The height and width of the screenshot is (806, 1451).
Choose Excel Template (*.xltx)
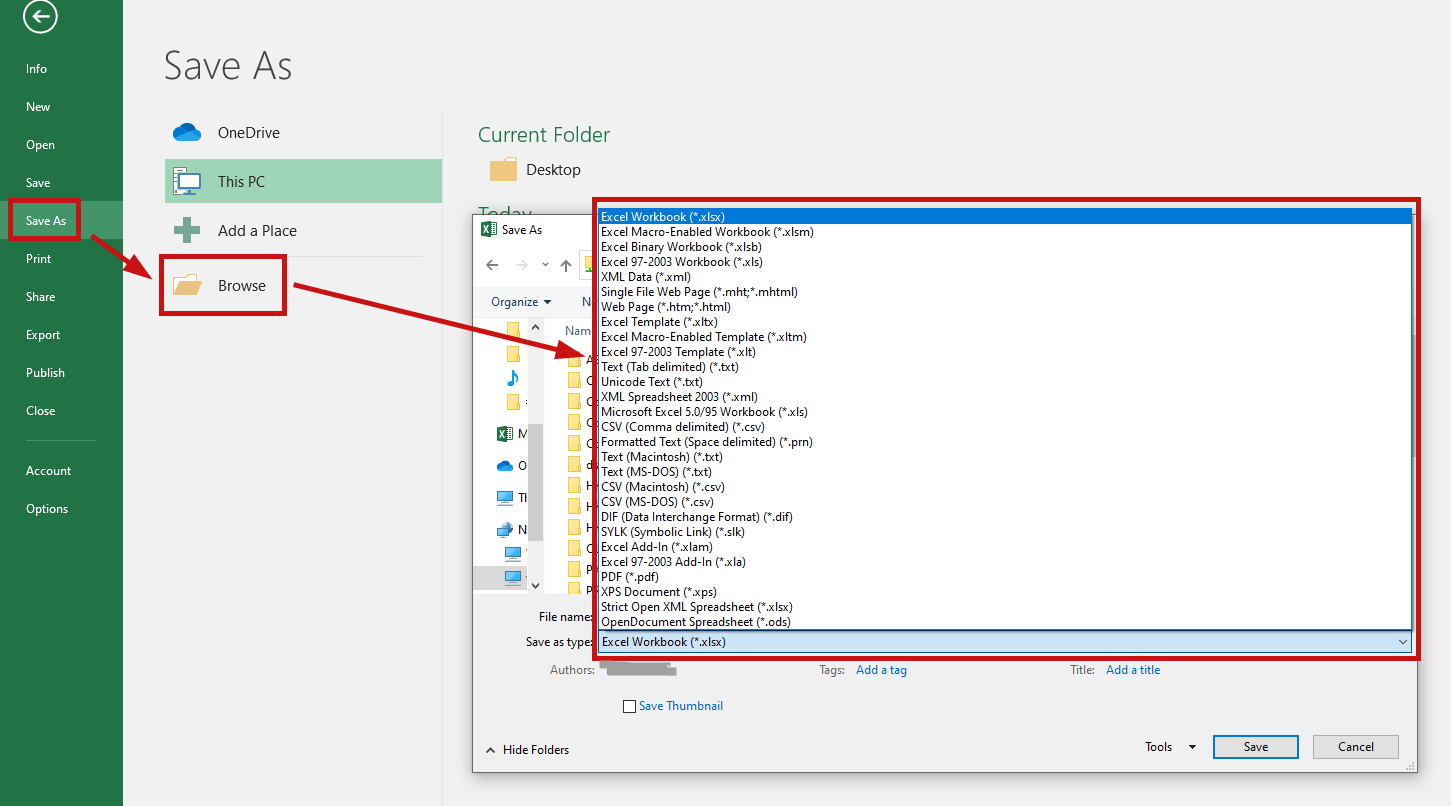pos(1005,322)
